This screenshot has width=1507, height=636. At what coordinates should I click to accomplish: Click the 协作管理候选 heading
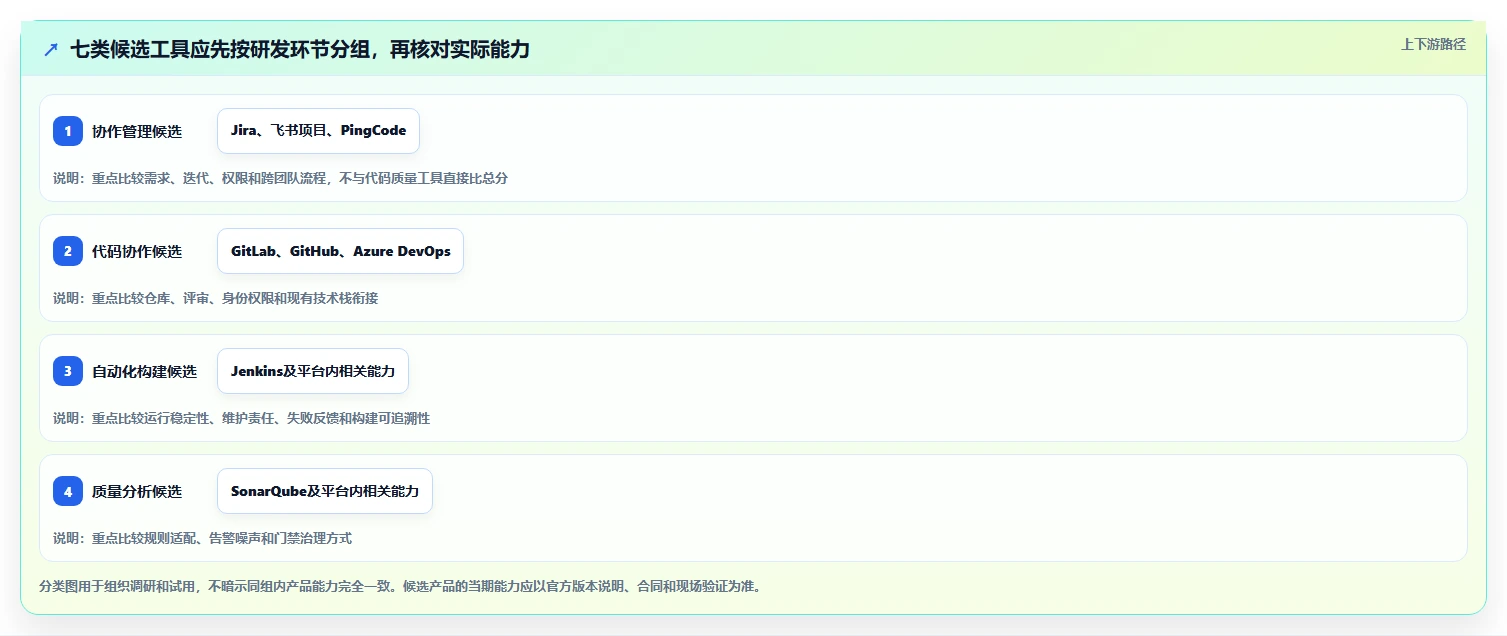137,131
